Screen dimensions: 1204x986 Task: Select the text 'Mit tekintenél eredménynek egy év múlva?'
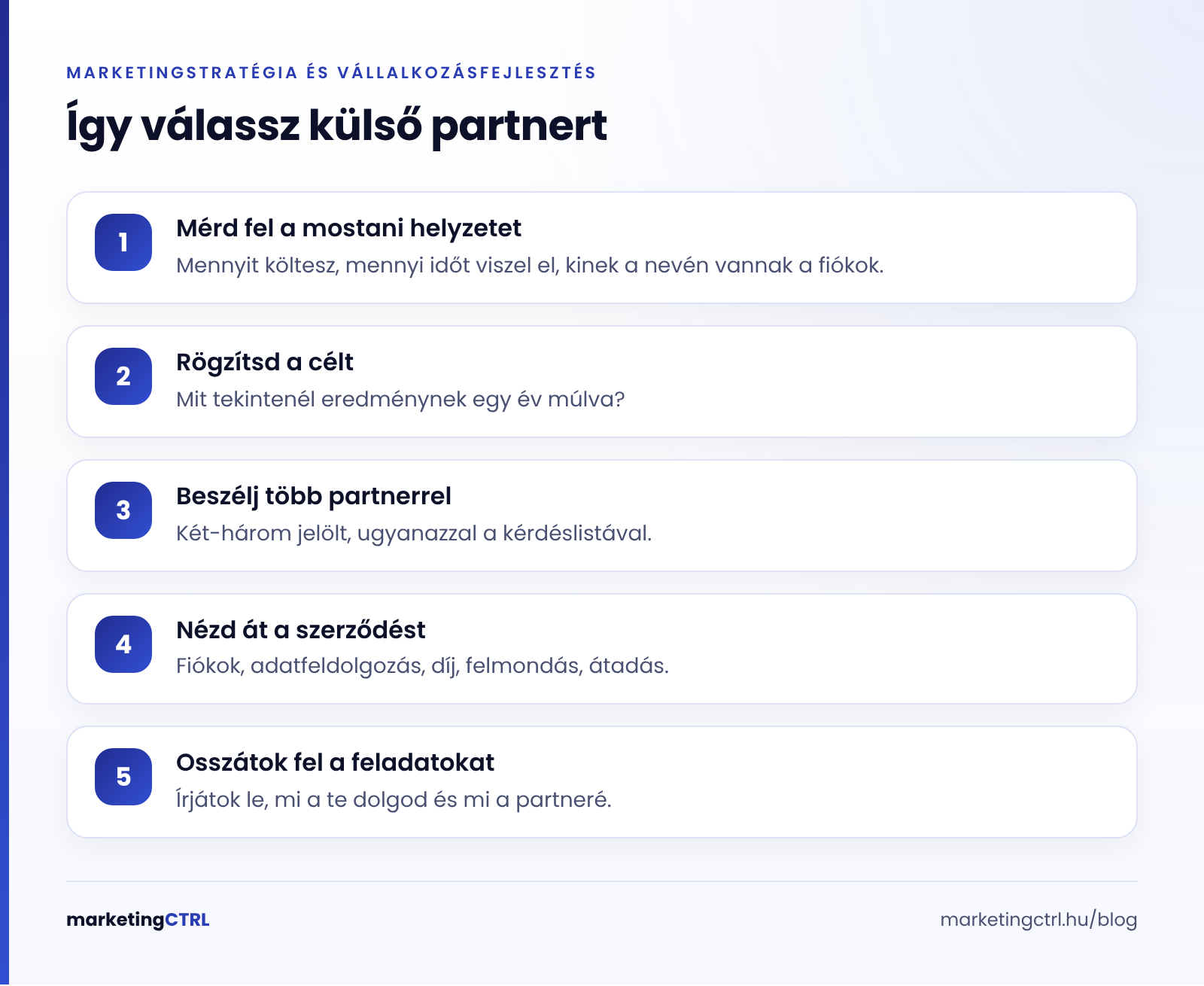click(x=400, y=400)
